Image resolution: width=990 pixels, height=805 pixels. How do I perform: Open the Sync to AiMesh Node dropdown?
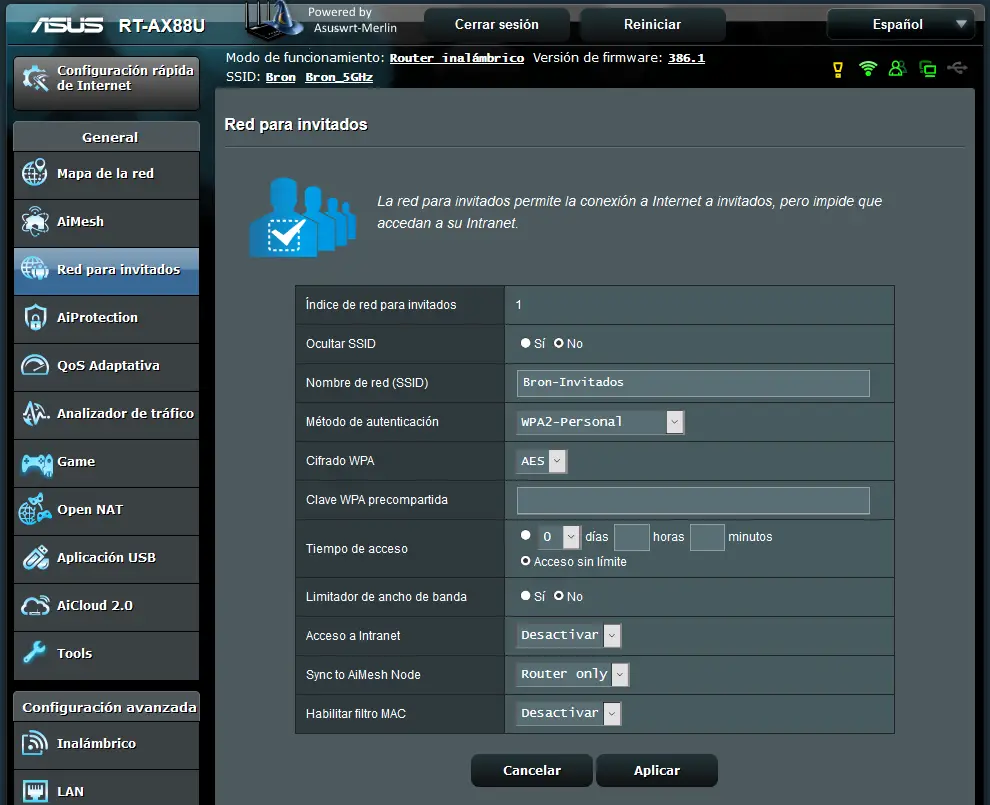pyautogui.click(x=573, y=674)
